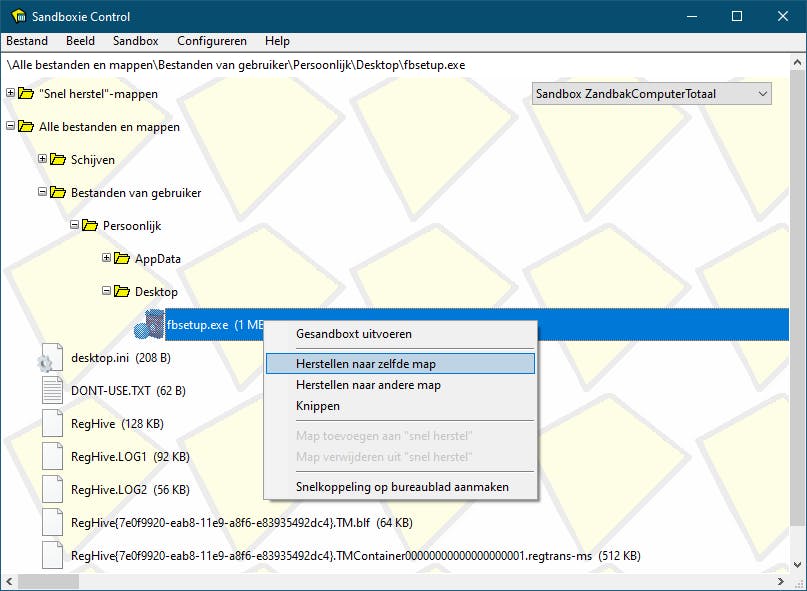
Task: Click the Desktop folder icon
Action: point(121,291)
